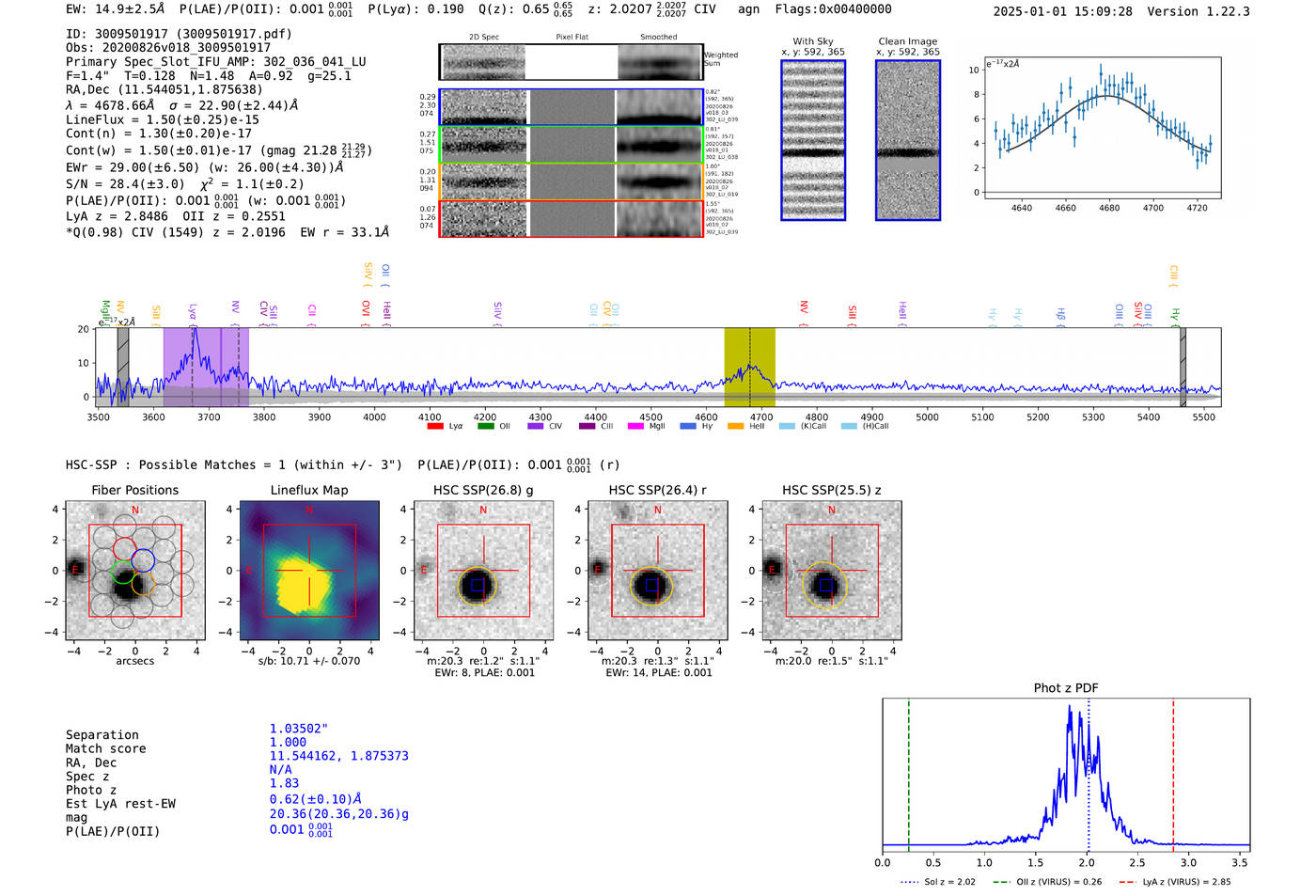Click the Primary Spec_Slot_IFU_AMP value
This screenshot has width=1316, height=896.
coord(315,62)
